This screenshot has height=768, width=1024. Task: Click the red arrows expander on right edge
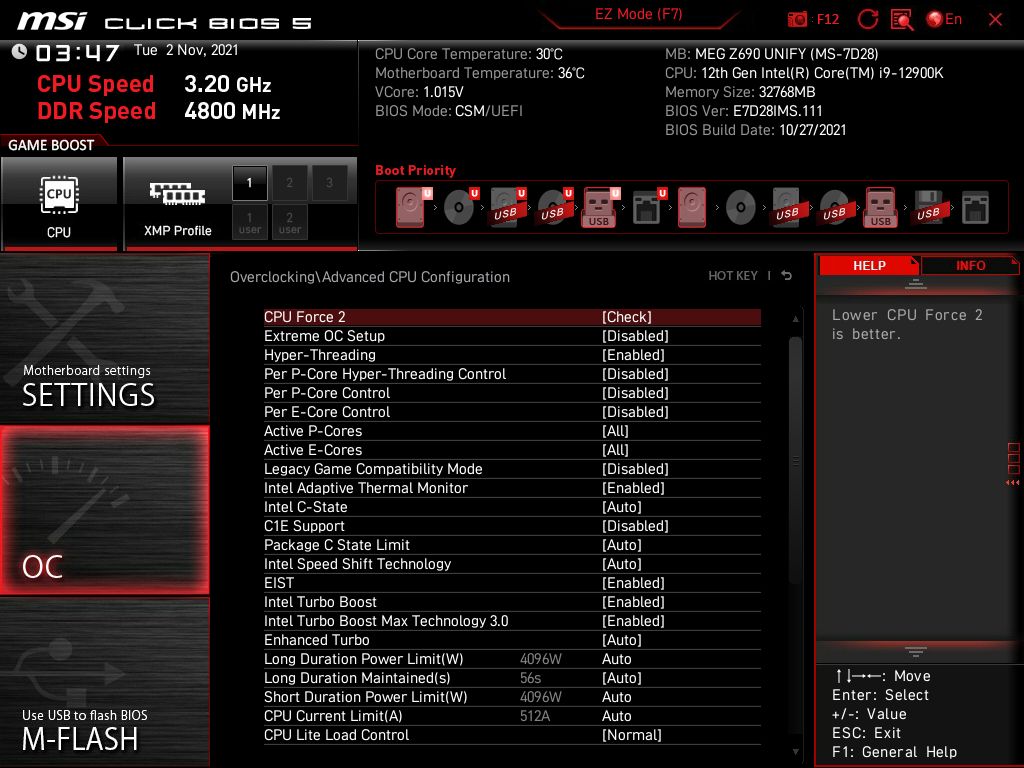click(1012, 483)
